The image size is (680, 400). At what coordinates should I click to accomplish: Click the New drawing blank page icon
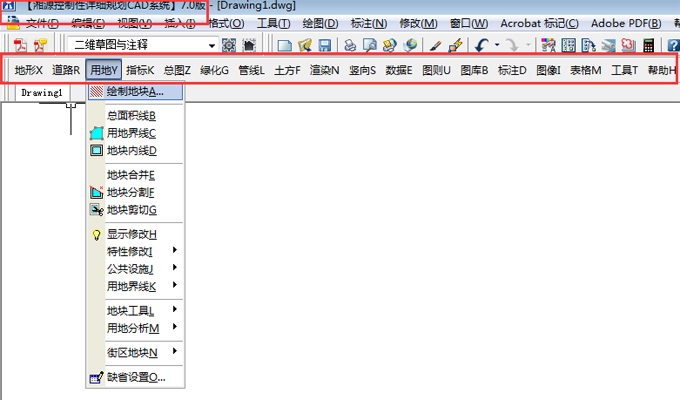285,45
